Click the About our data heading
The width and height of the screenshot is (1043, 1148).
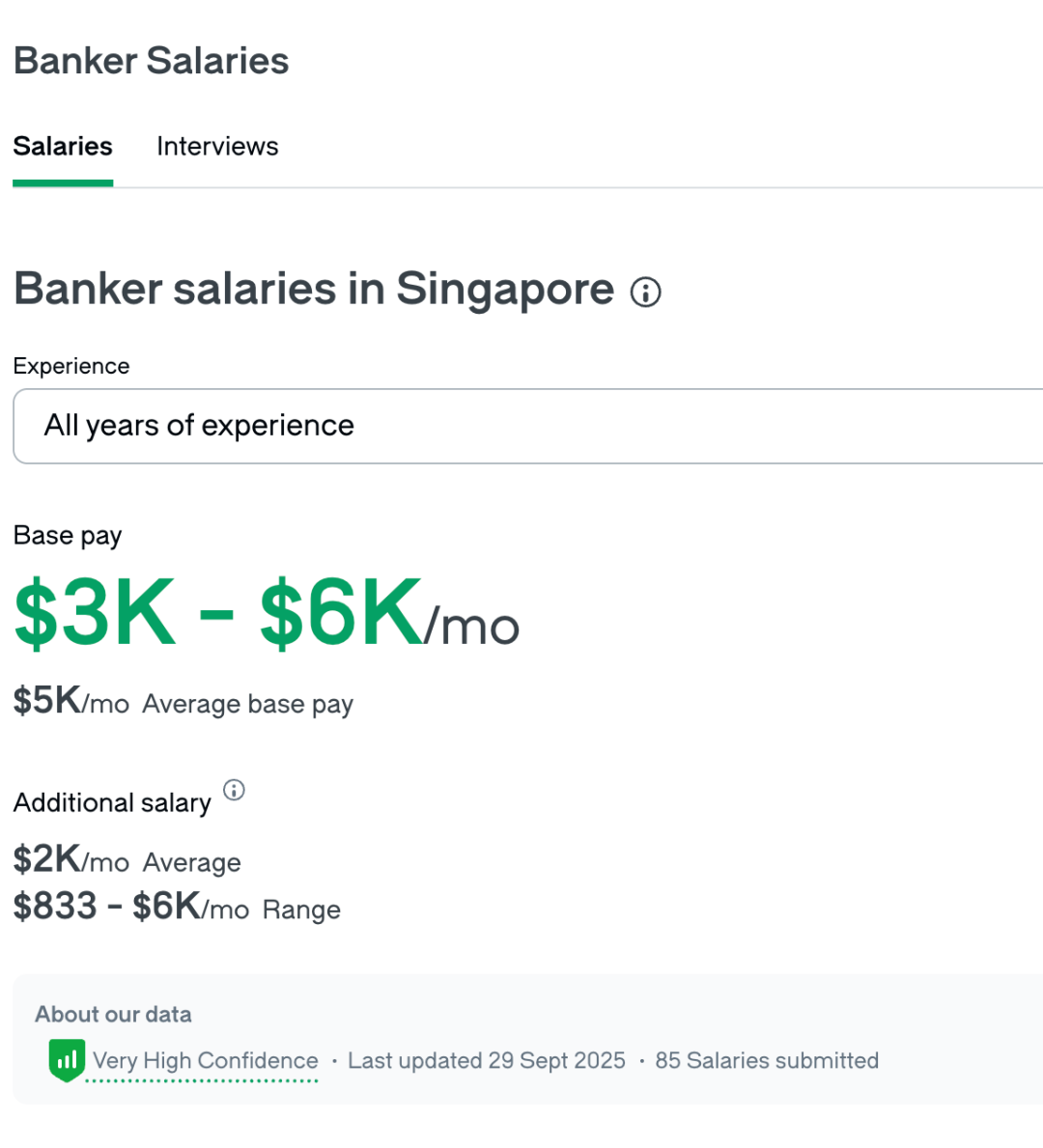[113, 1015]
